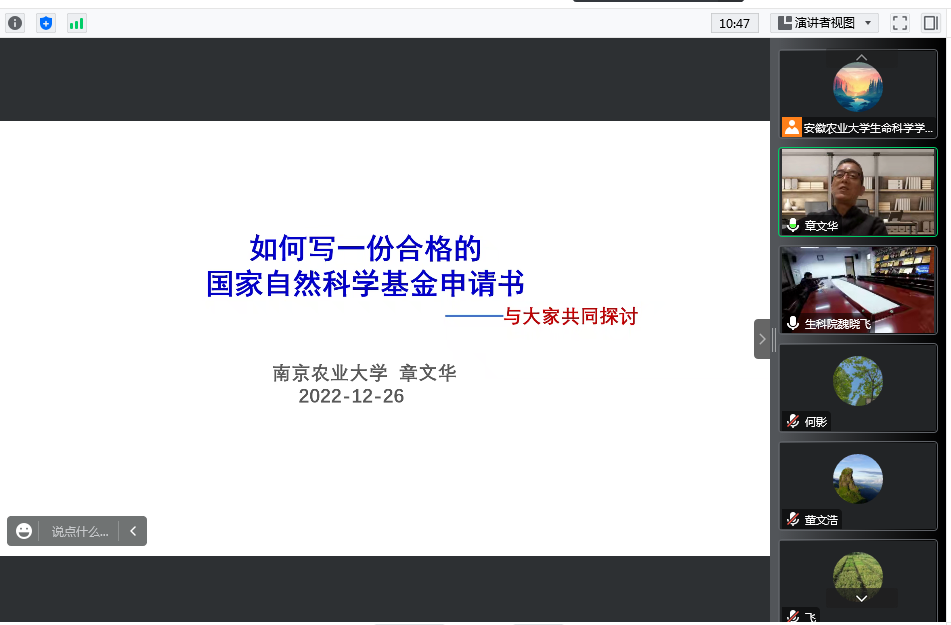Click the 说点什么 chat input
Screen dimensions: 951x625
[x=79, y=531]
